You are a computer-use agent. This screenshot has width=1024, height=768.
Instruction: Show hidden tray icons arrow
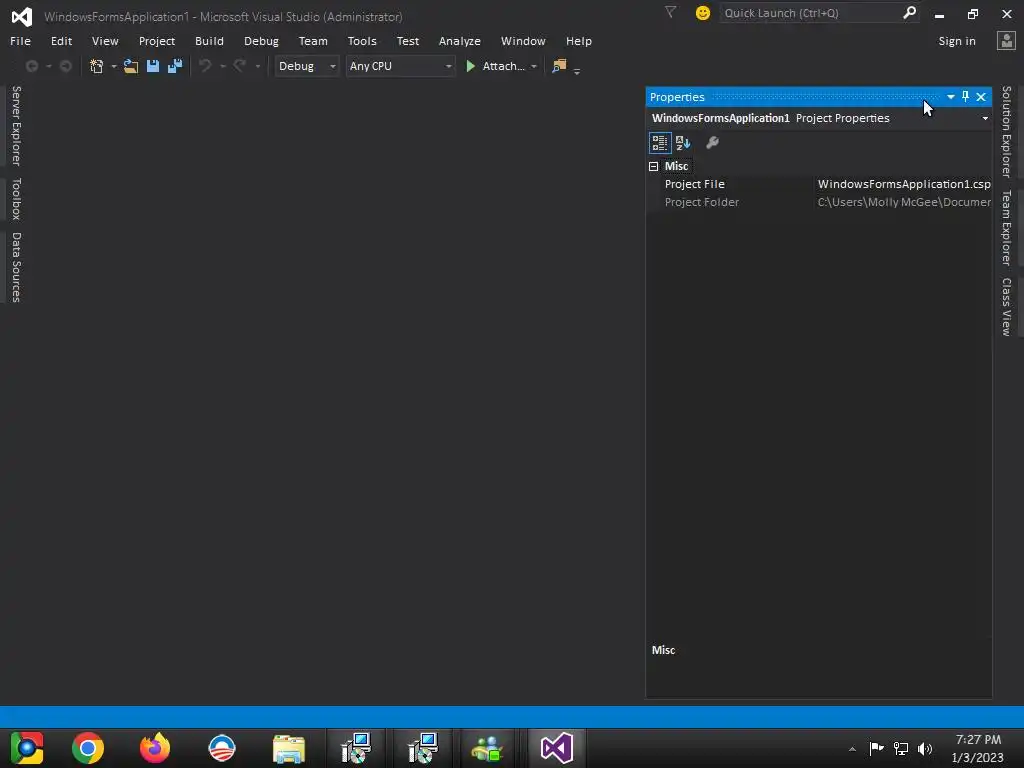(852, 749)
